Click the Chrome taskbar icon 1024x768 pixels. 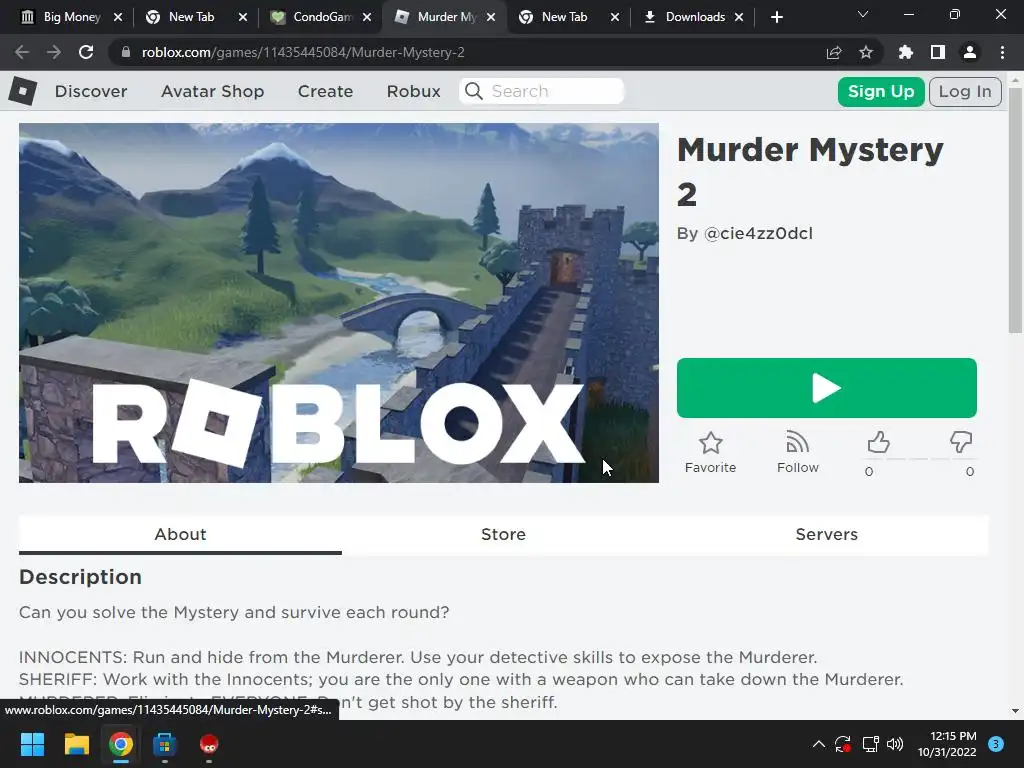(121, 744)
